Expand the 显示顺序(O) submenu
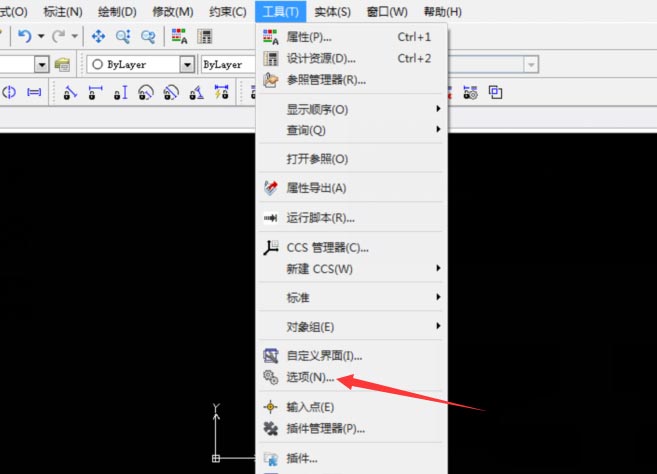This screenshot has height=474, width=657. [352, 109]
